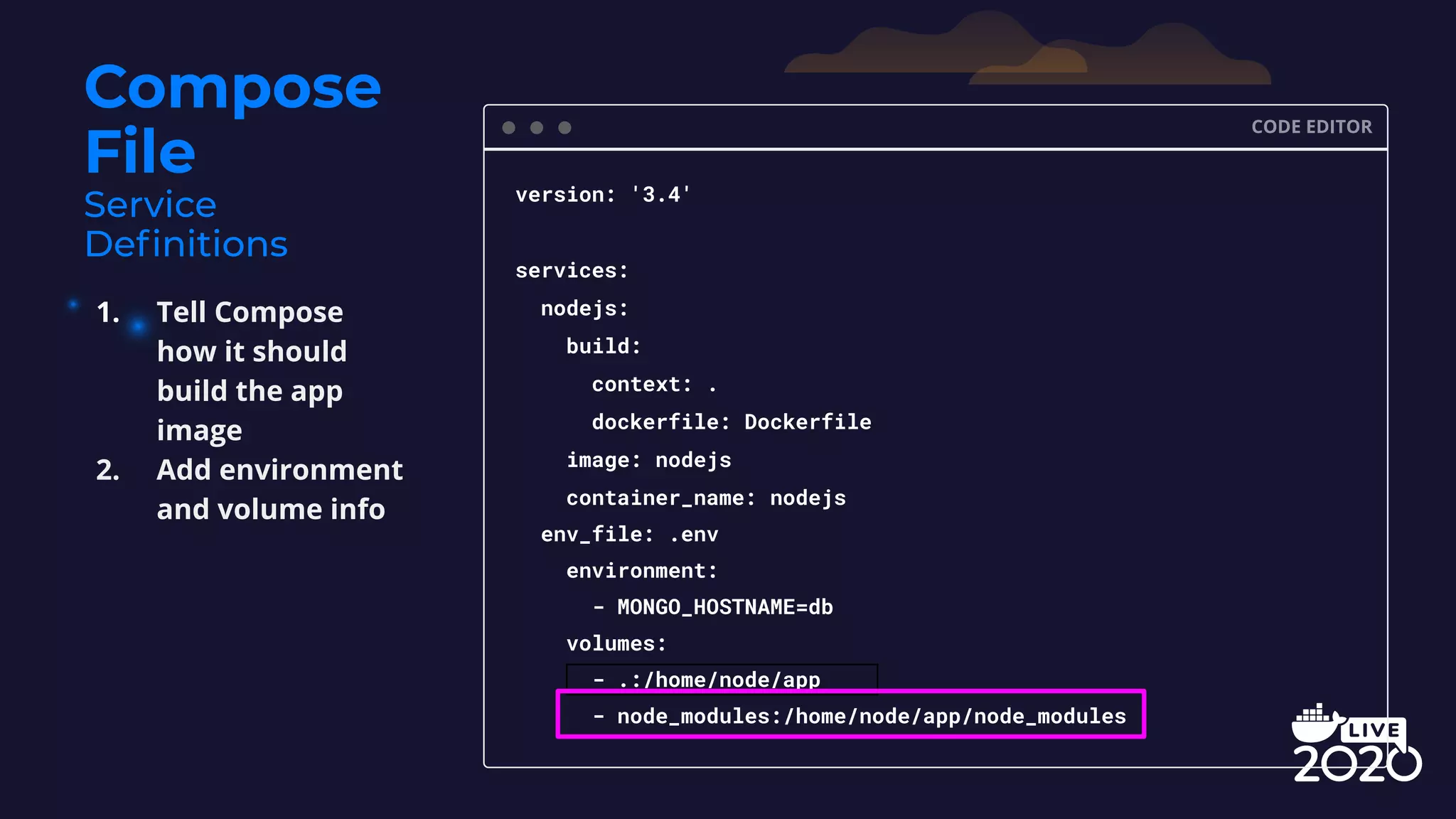Click the LIVE badge in logo
The image size is (1456, 819).
(x=1374, y=730)
